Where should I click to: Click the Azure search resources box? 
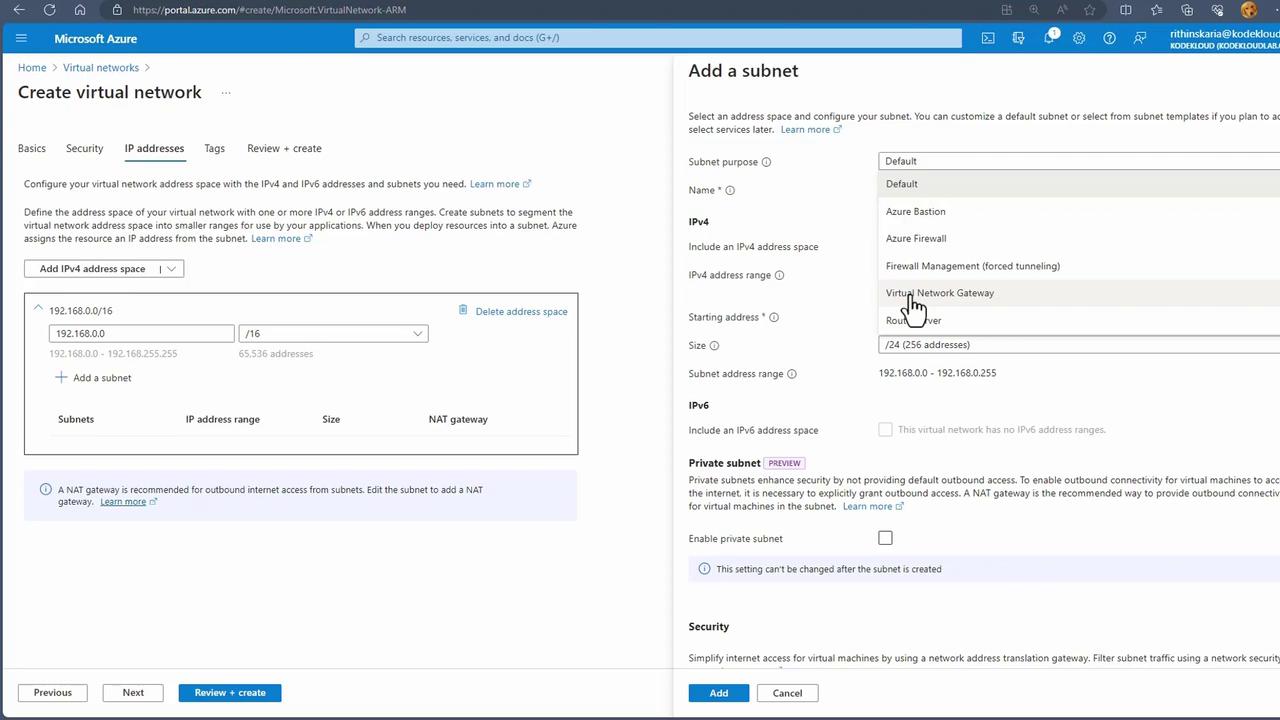point(658,38)
